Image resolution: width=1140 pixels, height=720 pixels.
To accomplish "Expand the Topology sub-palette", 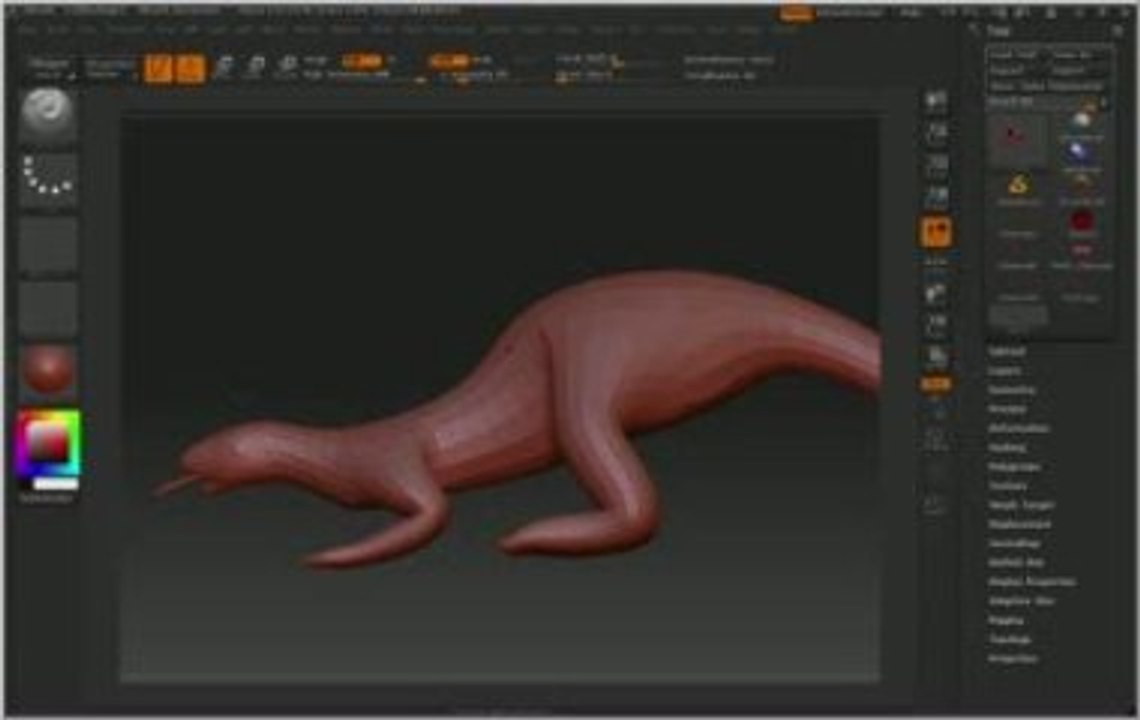I will (x=1009, y=639).
